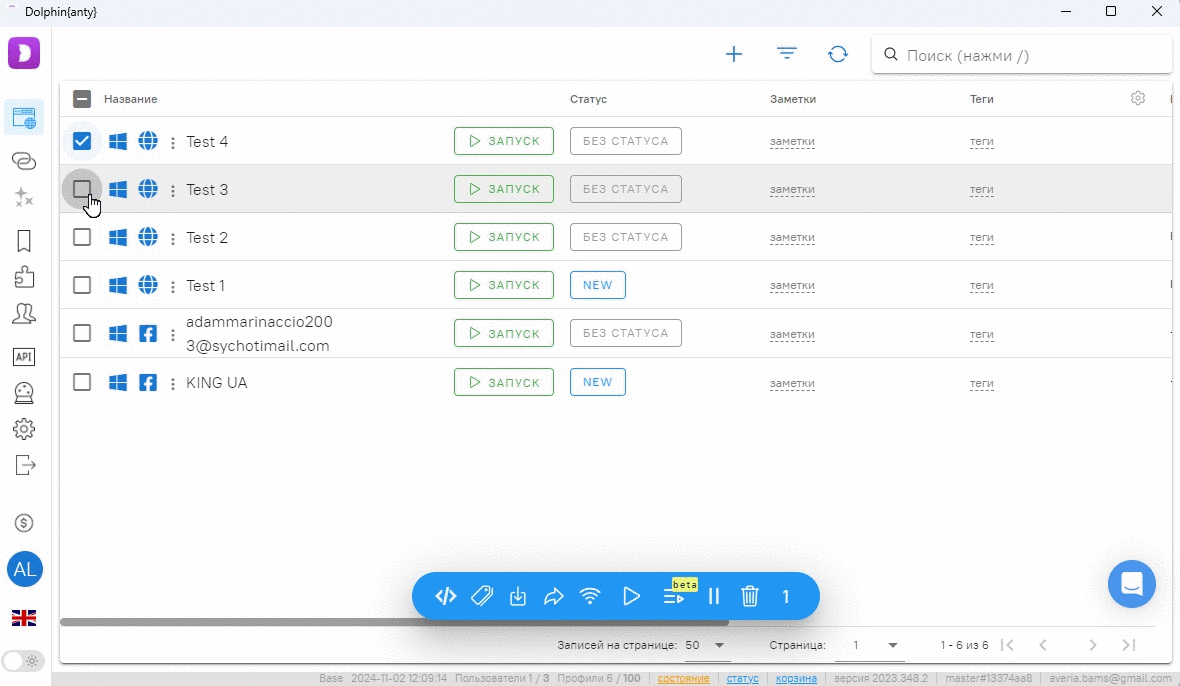This screenshot has height=686, width=1180.
Task: Toggle the dark mode switch
Action: tap(23, 661)
